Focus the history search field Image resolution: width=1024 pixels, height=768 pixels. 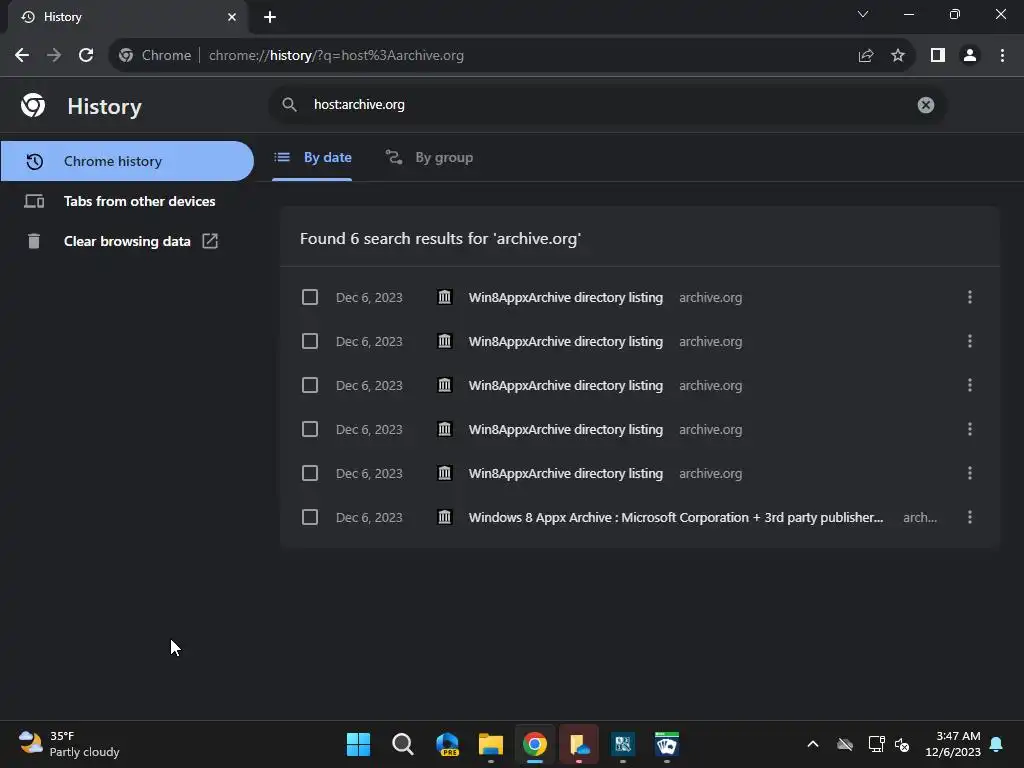pyautogui.click(x=607, y=105)
